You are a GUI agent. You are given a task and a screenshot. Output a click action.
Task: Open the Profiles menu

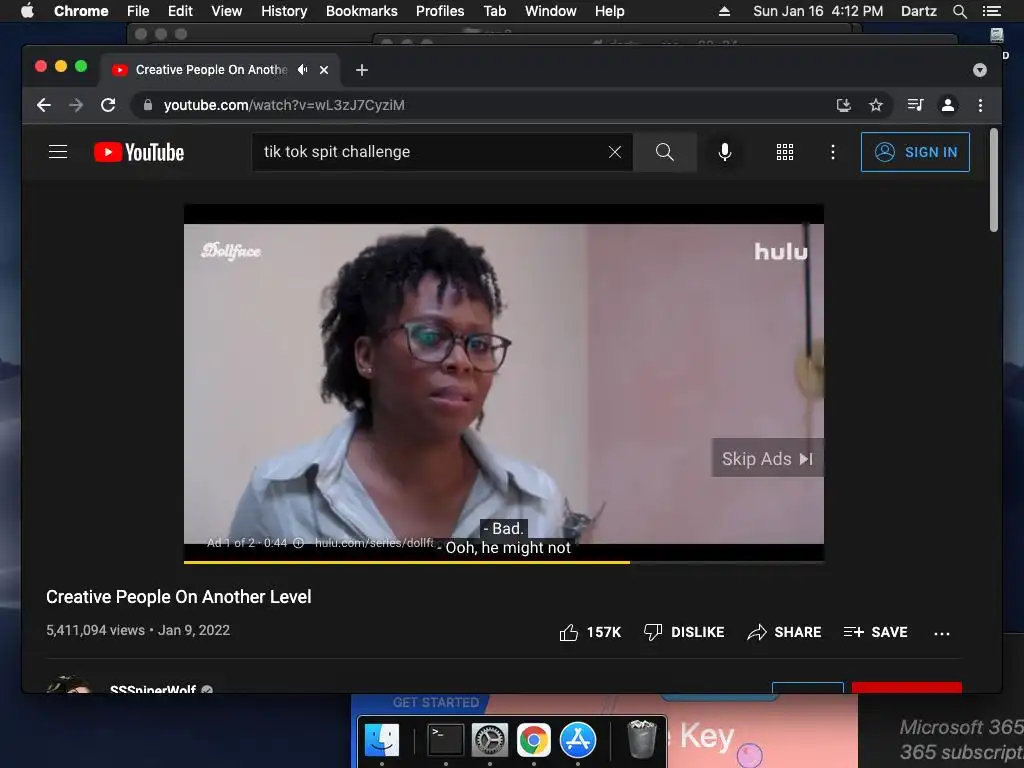pyautogui.click(x=440, y=11)
